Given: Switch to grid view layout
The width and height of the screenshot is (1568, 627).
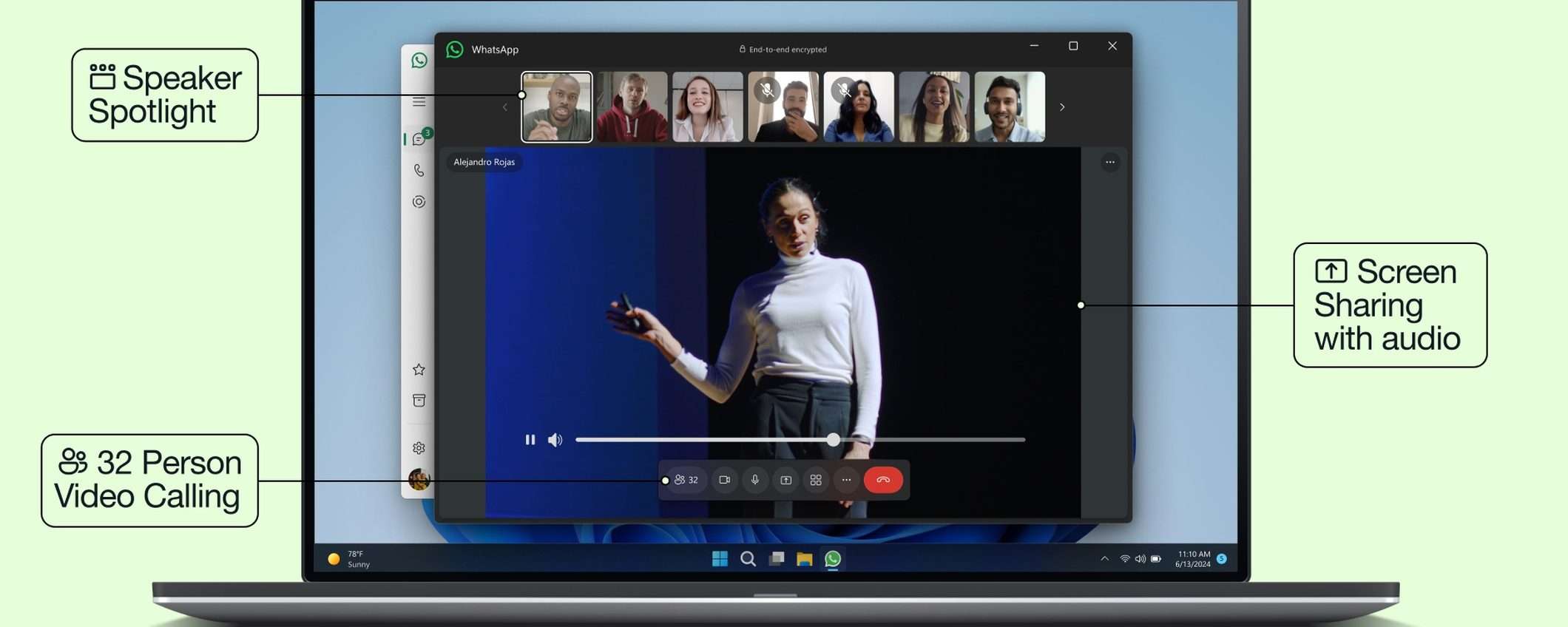Looking at the screenshot, I should [x=816, y=480].
